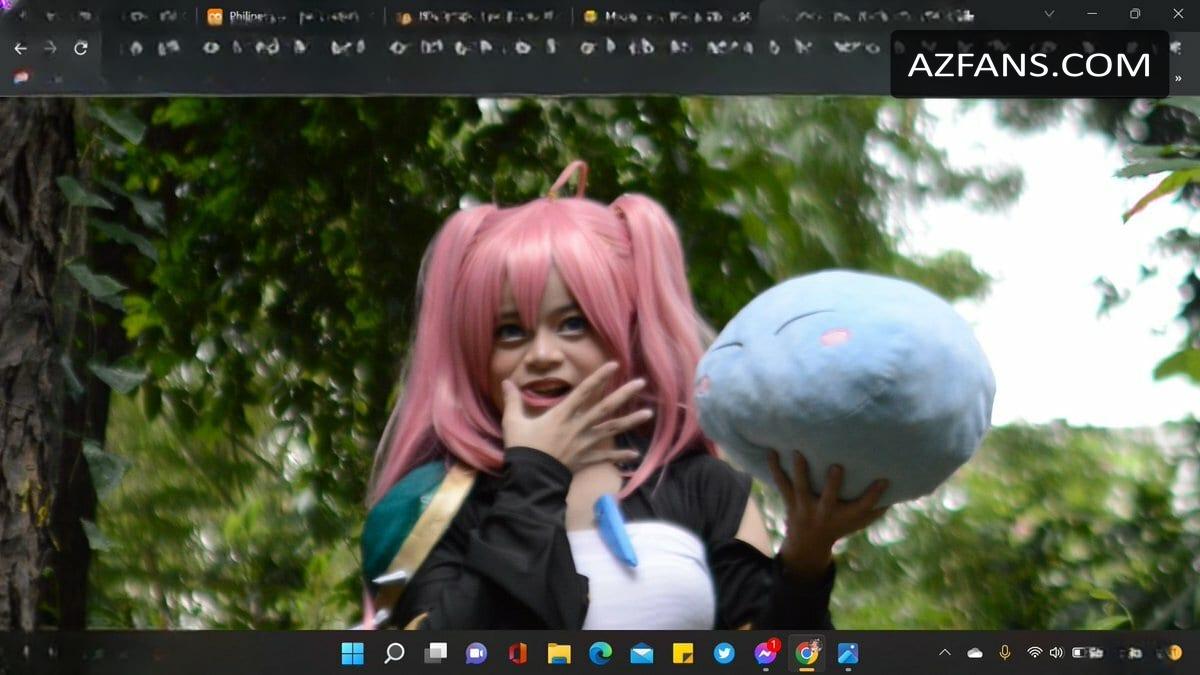Click the speaker volume icon in tray
Viewport: 1200px width, 675px height.
click(x=1056, y=653)
